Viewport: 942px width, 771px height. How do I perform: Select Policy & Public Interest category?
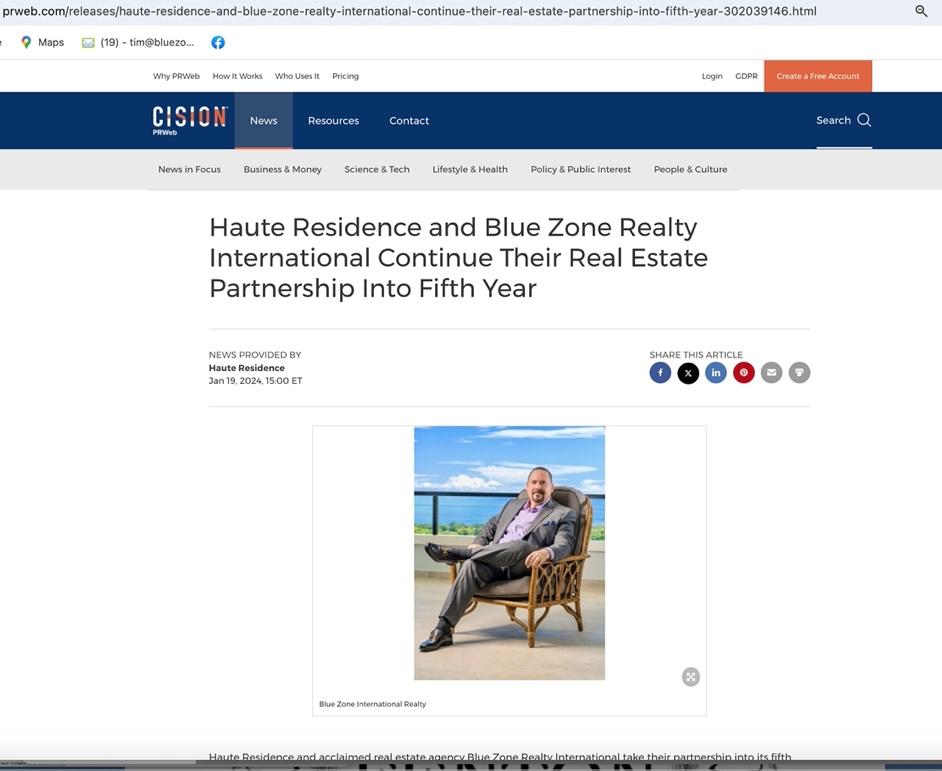click(580, 169)
